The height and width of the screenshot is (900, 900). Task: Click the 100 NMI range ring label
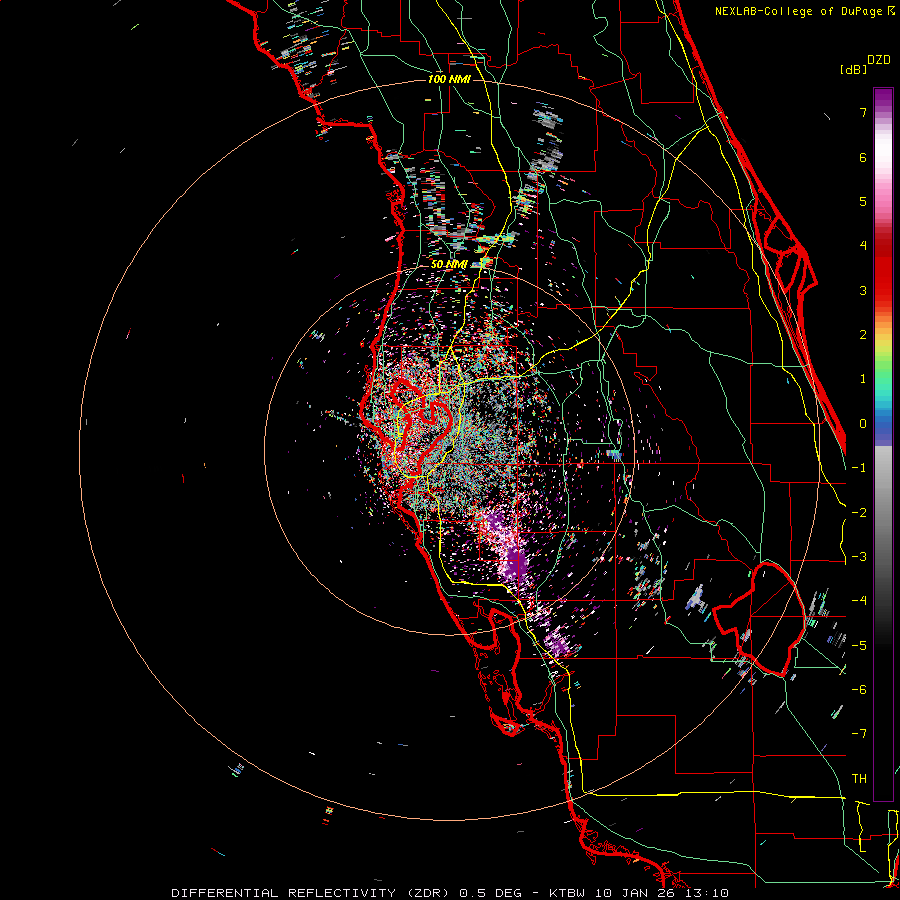tap(449, 79)
